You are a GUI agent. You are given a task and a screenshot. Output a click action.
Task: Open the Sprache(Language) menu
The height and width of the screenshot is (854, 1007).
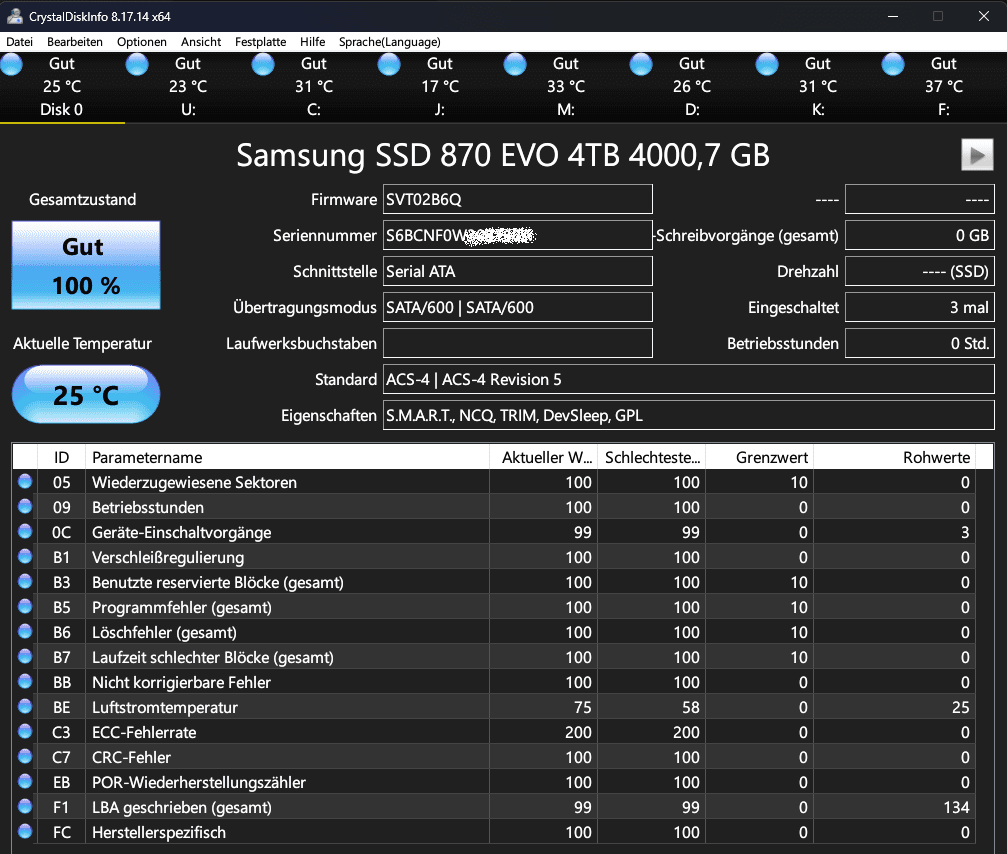pos(390,42)
